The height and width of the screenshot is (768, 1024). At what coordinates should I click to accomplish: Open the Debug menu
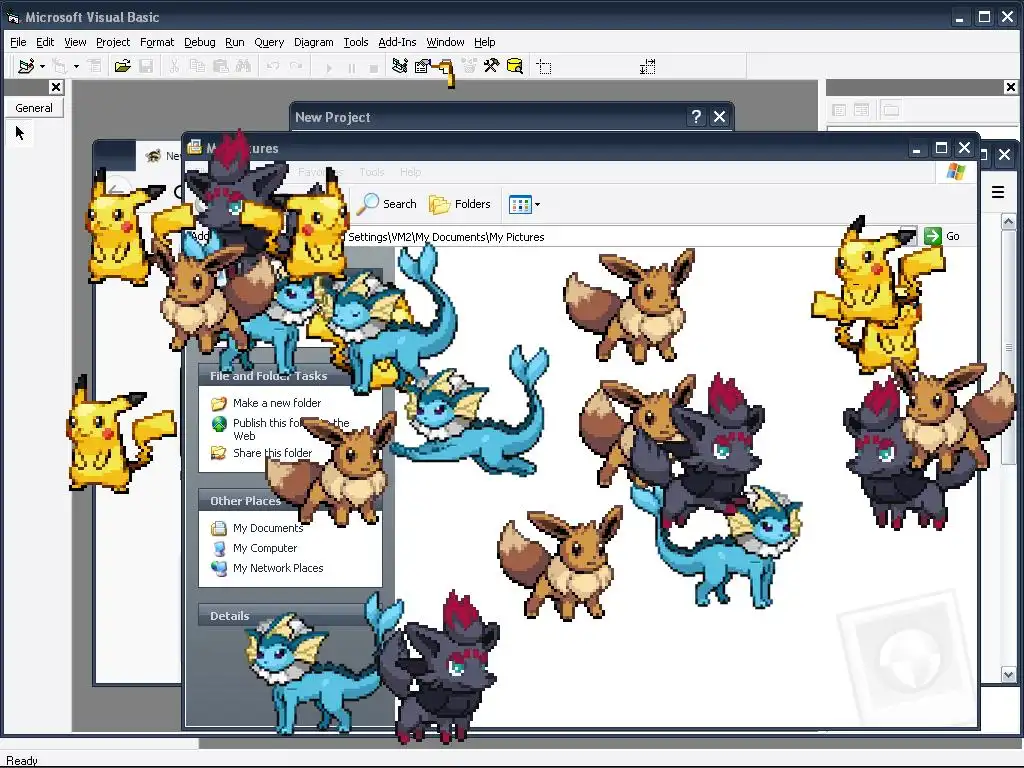[x=200, y=42]
